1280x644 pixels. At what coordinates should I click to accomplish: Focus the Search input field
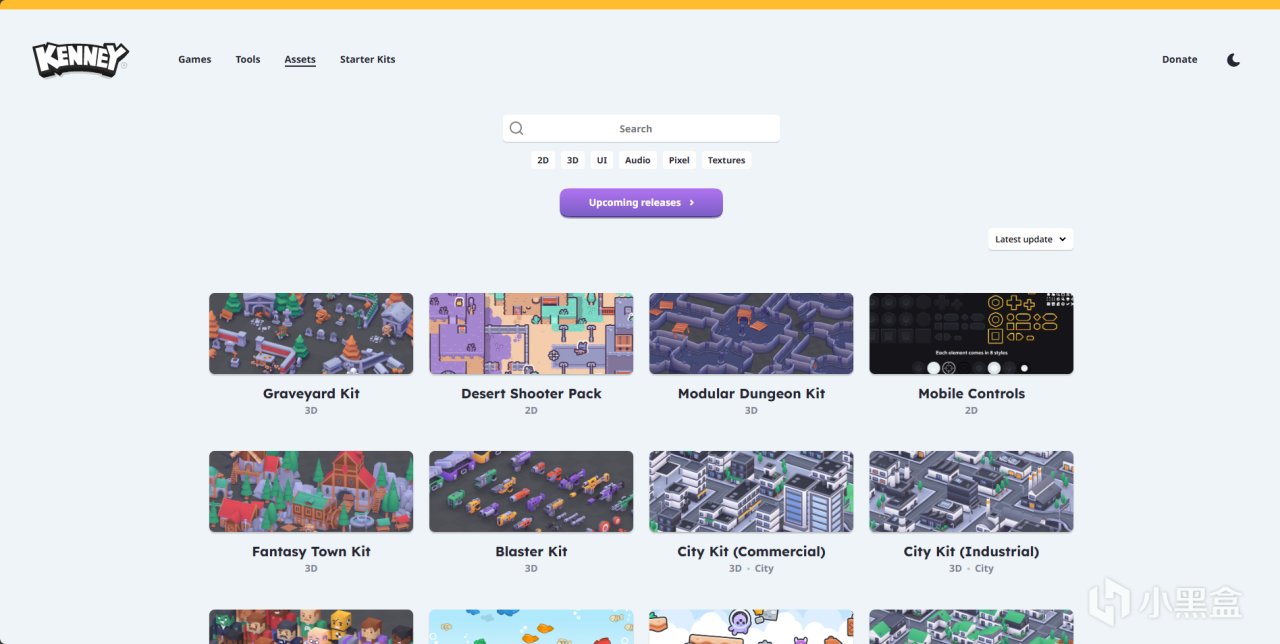click(641, 128)
